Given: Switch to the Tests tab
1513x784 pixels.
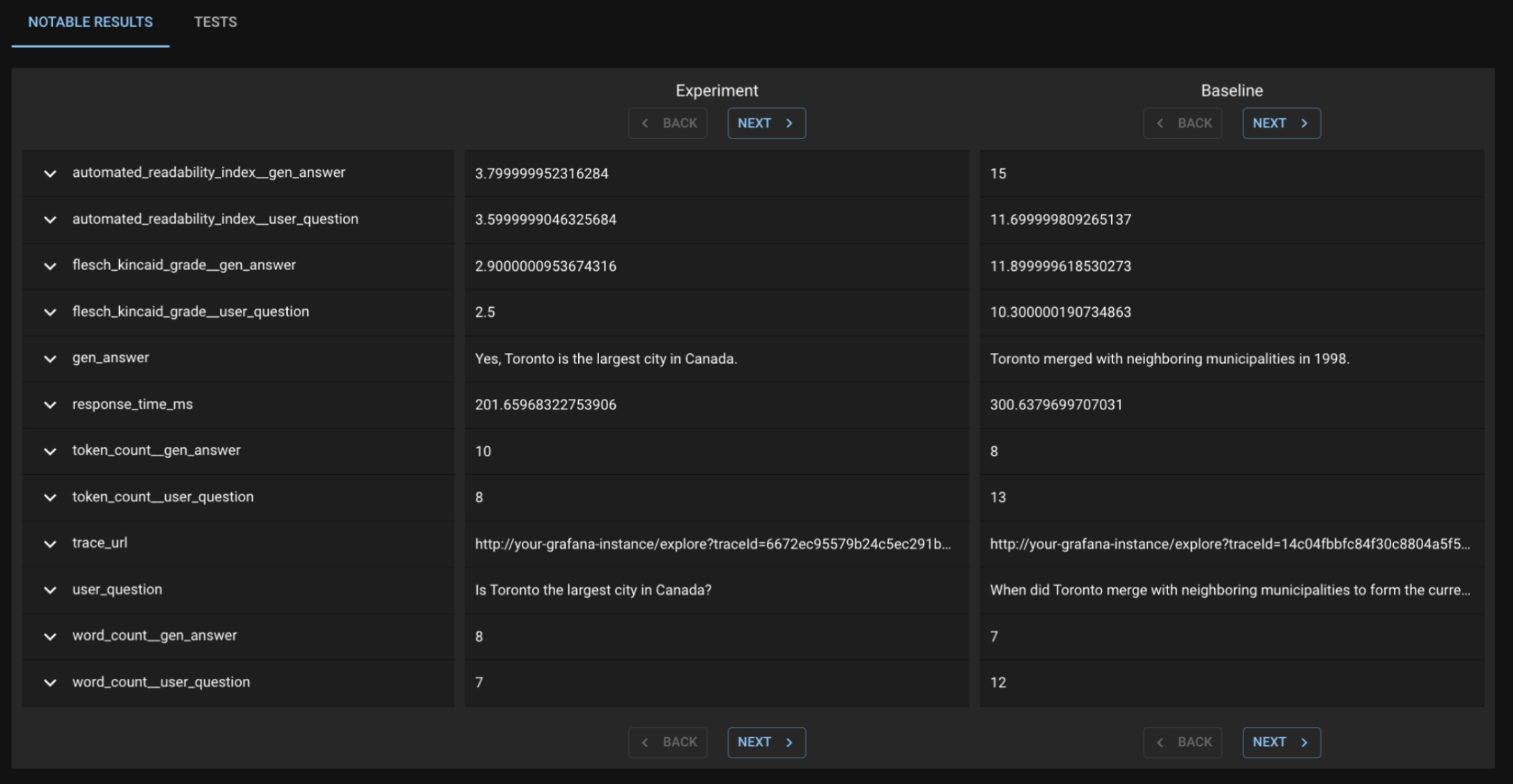Looking at the screenshot, I should [x=215, y=22].
